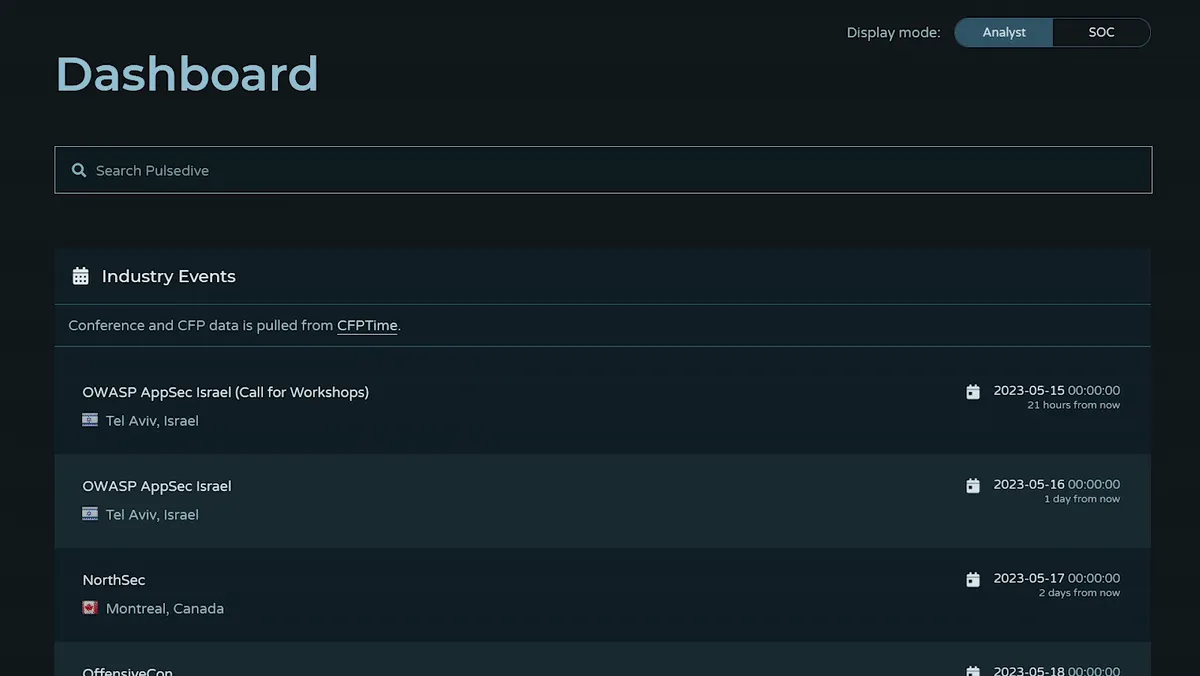Open the CFPTime link
The height and width of the screenshot is (676, 1200).
[367, 326]
